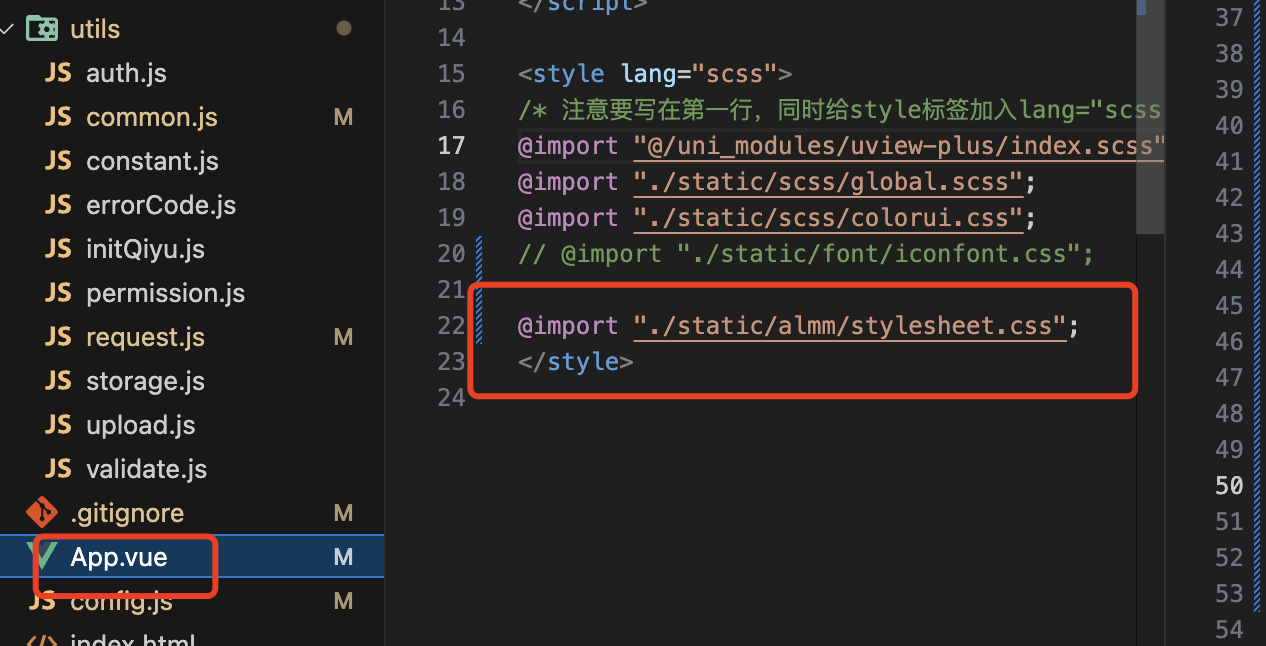Click JS icon beside common.js
This screenshot has height=646, width=1266.
58,117
